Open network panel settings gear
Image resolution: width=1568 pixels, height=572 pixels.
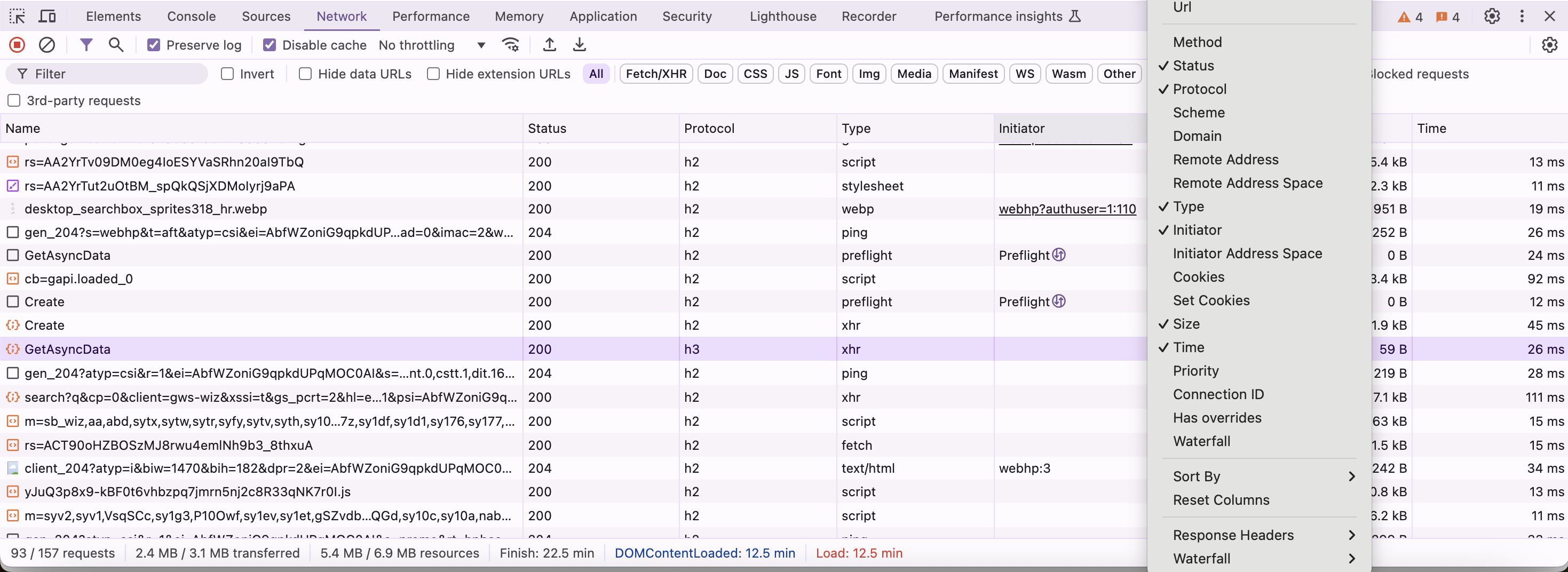1549,44
